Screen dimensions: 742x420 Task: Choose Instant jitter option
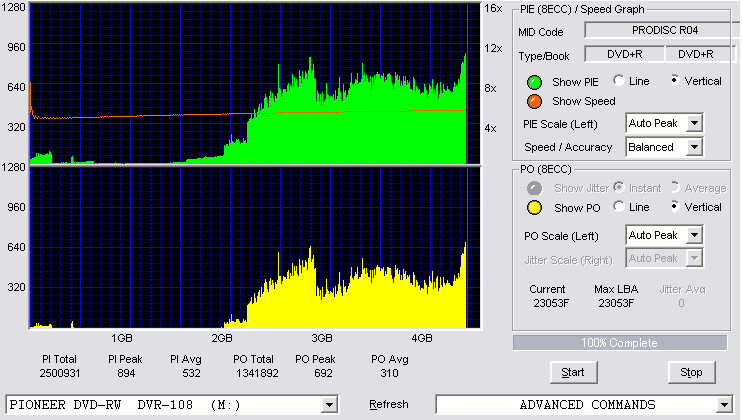coord(618,187)
